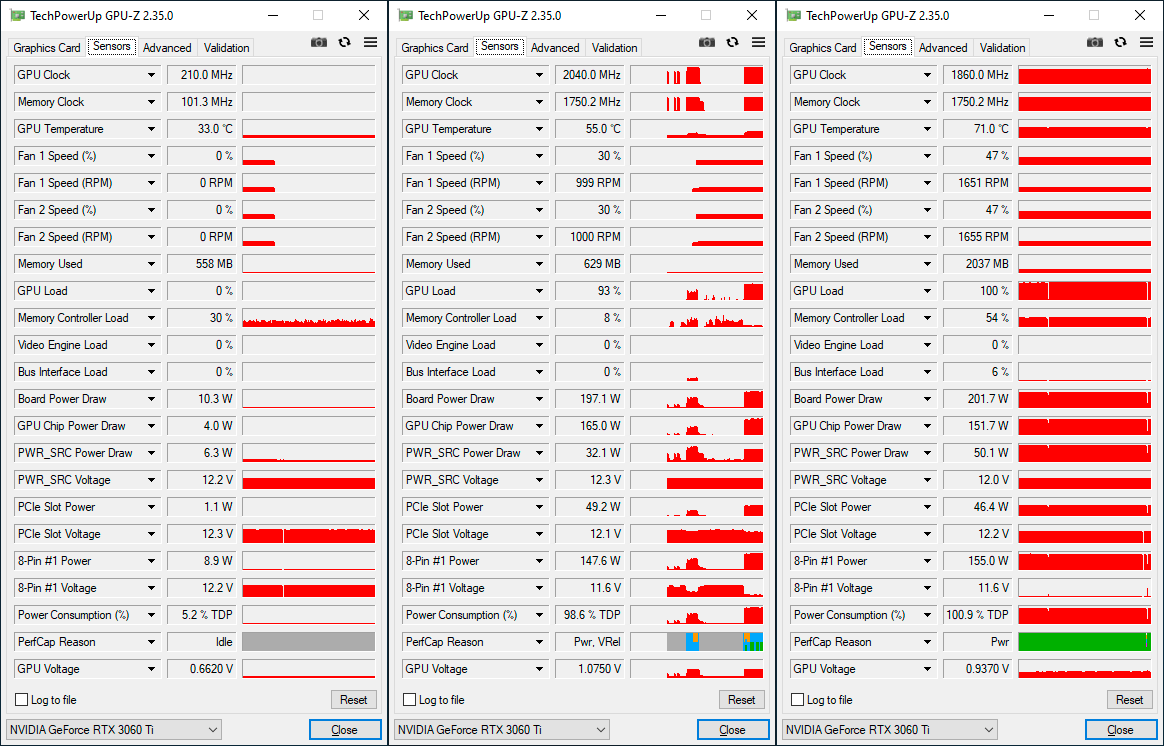Click the GPU-Z title bar icon in the middle window
The image size is (1164, 746).
tap(405, 15)
